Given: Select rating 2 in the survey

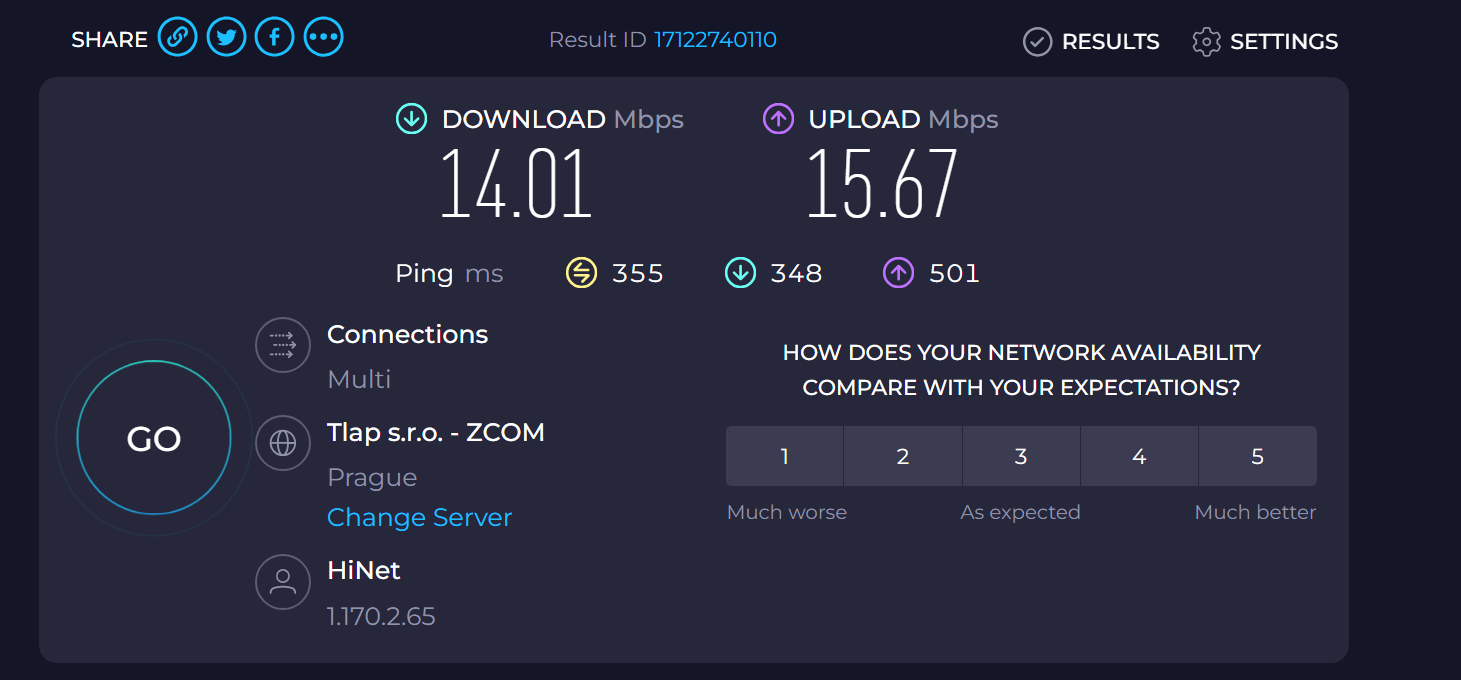Looking at the screenshot, I should [903, 456].
